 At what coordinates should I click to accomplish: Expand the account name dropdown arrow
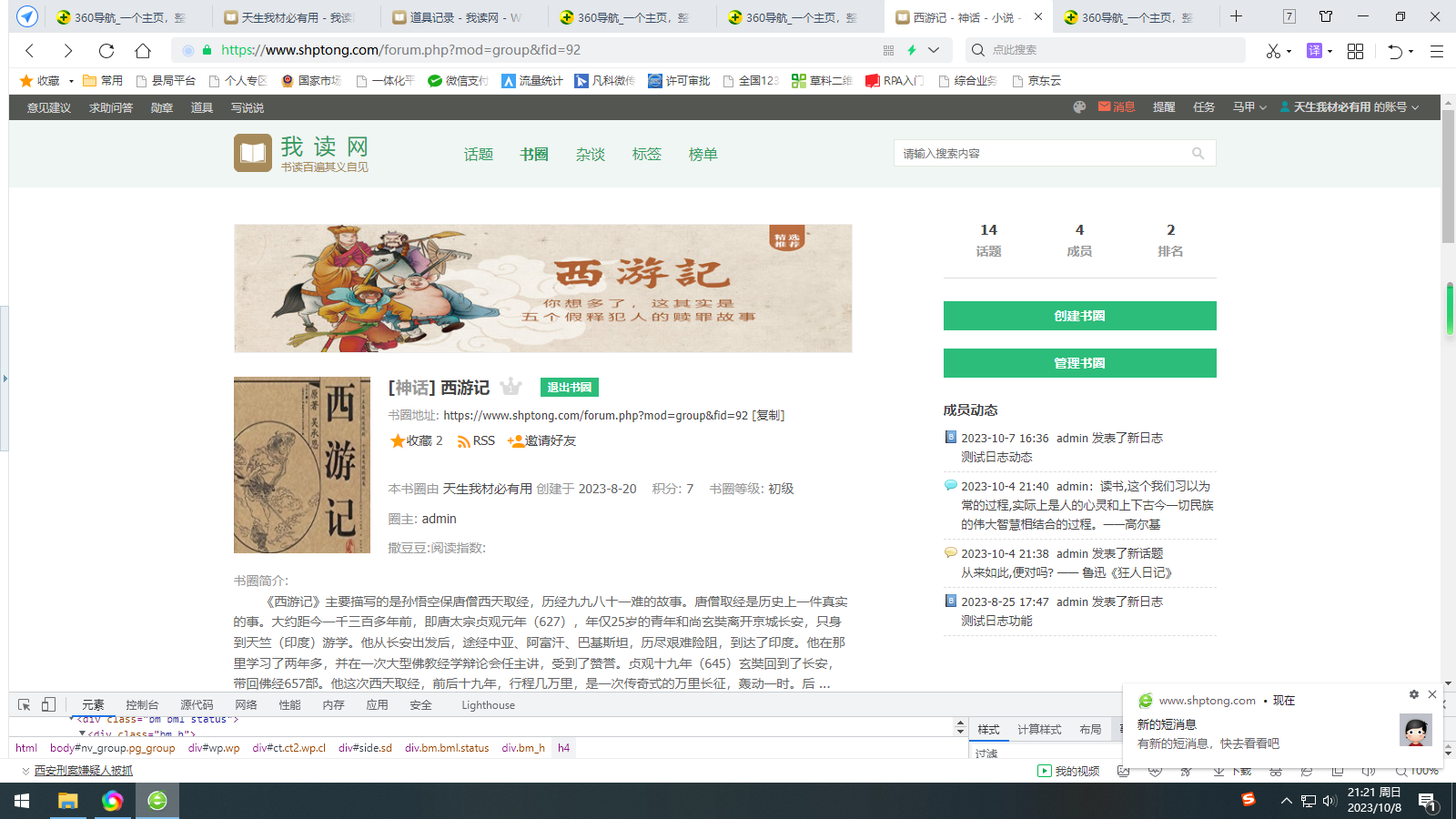[x=1415, y=107]
